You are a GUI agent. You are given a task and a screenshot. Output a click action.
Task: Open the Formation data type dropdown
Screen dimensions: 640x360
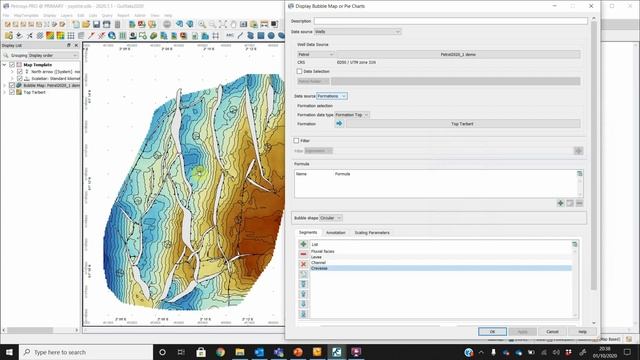pos(352,115)
